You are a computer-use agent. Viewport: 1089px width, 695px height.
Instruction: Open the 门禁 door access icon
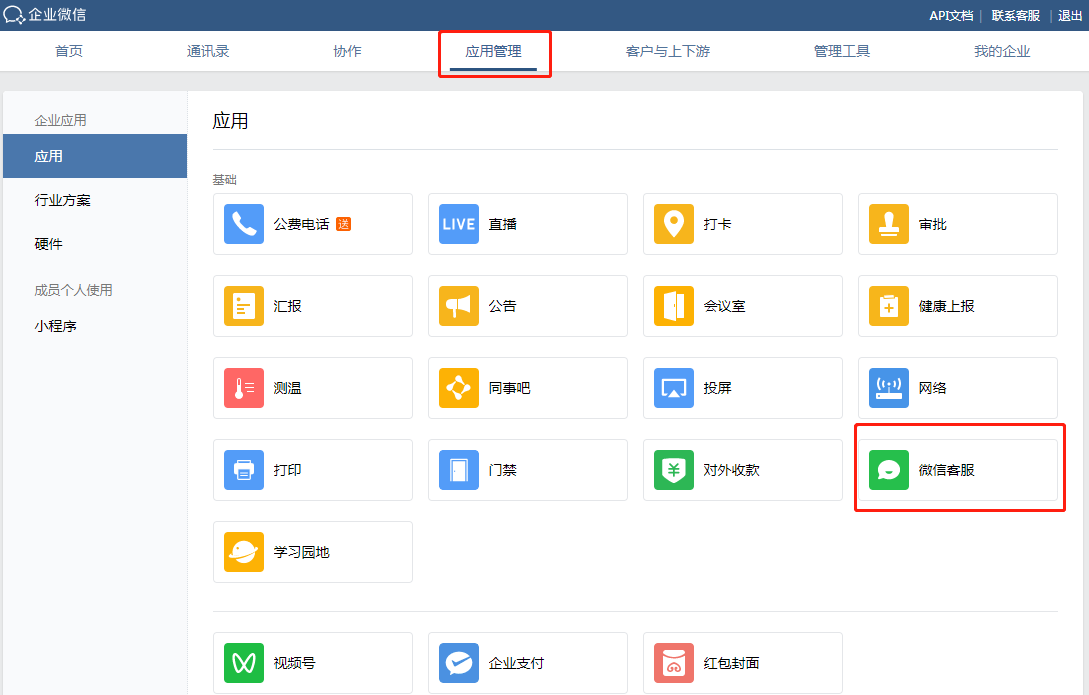(458, 470)
